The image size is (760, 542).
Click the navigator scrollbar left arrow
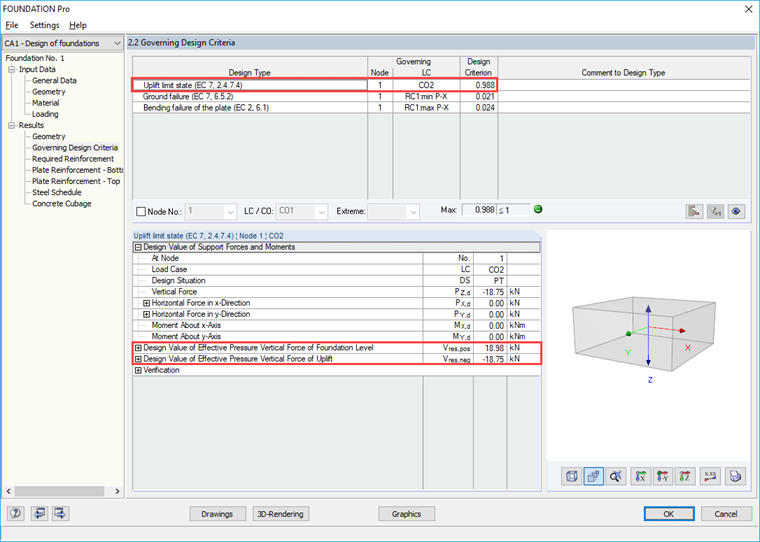pos(8,491)
